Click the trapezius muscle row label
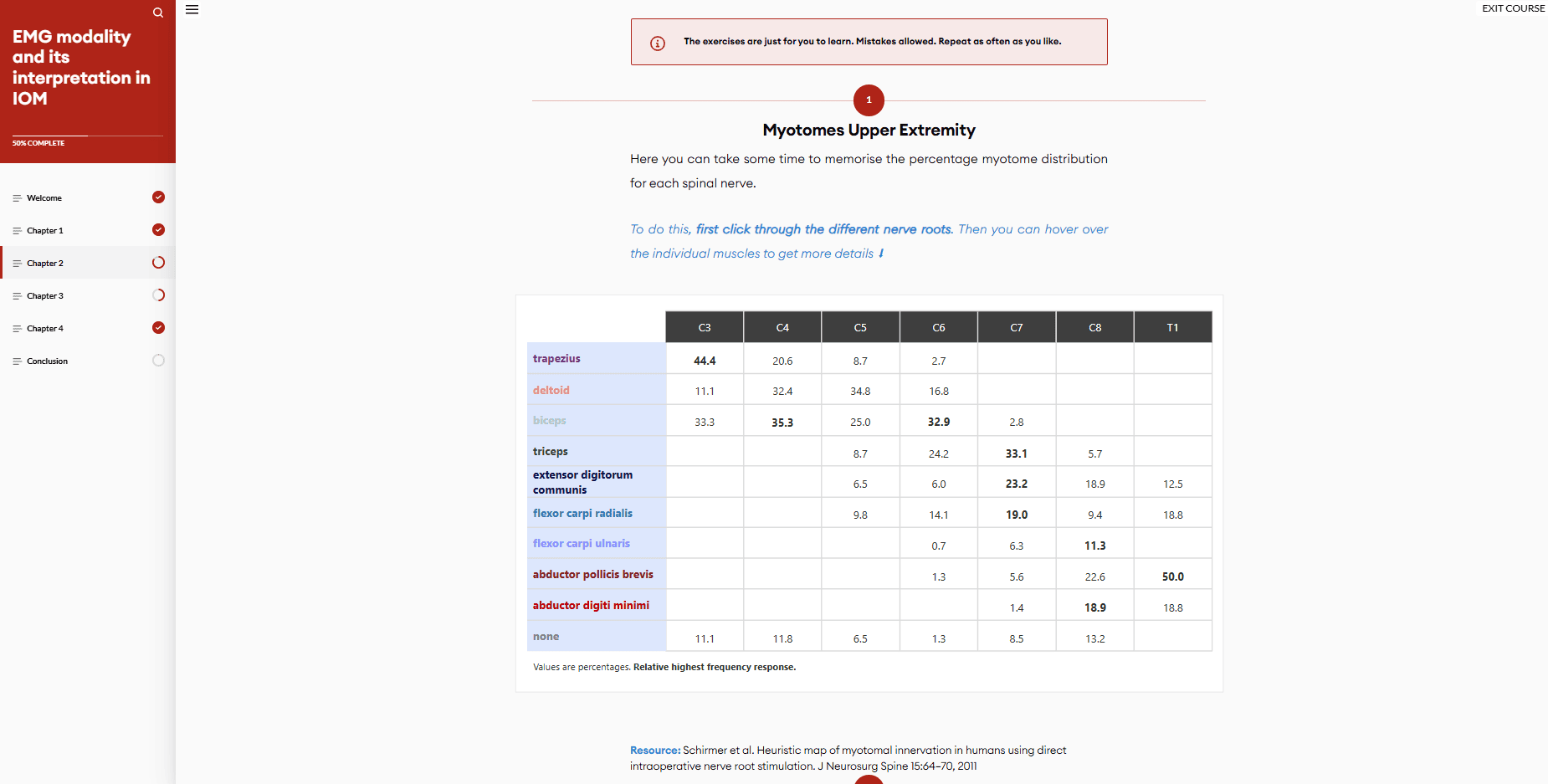 coord(556,359)
